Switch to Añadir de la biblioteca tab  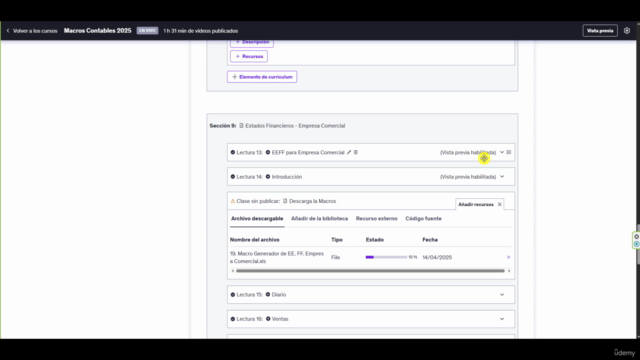(x=320, y=219)
